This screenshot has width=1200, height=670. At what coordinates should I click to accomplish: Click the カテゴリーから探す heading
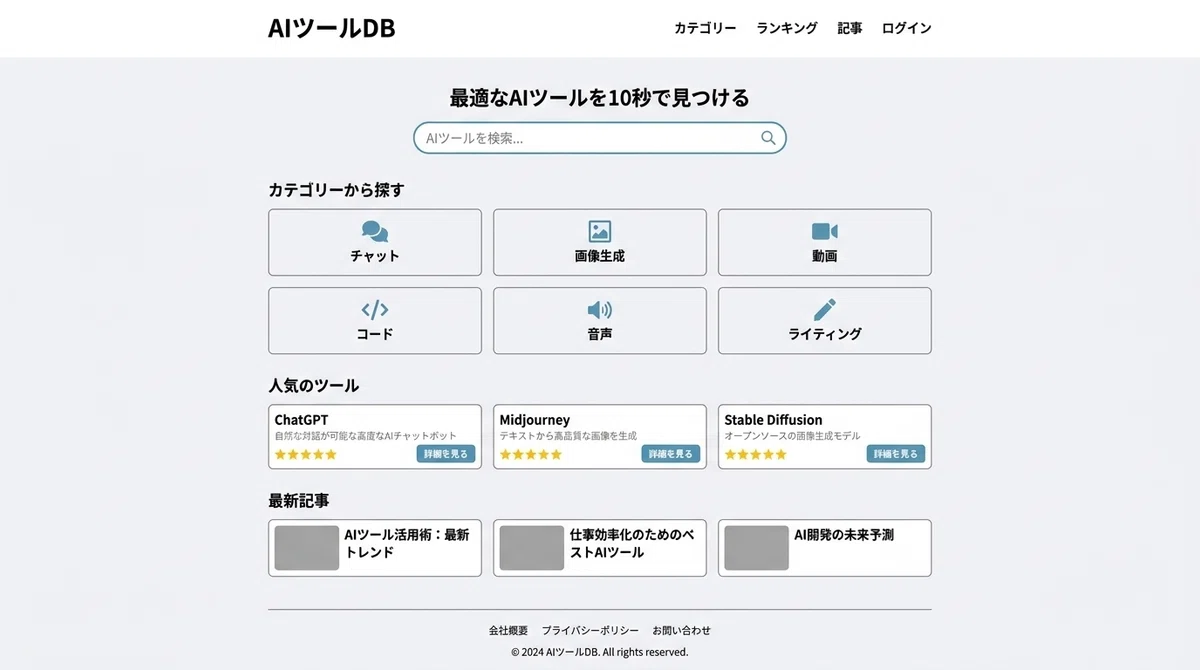pyautogui.click(x=336, y=190)
